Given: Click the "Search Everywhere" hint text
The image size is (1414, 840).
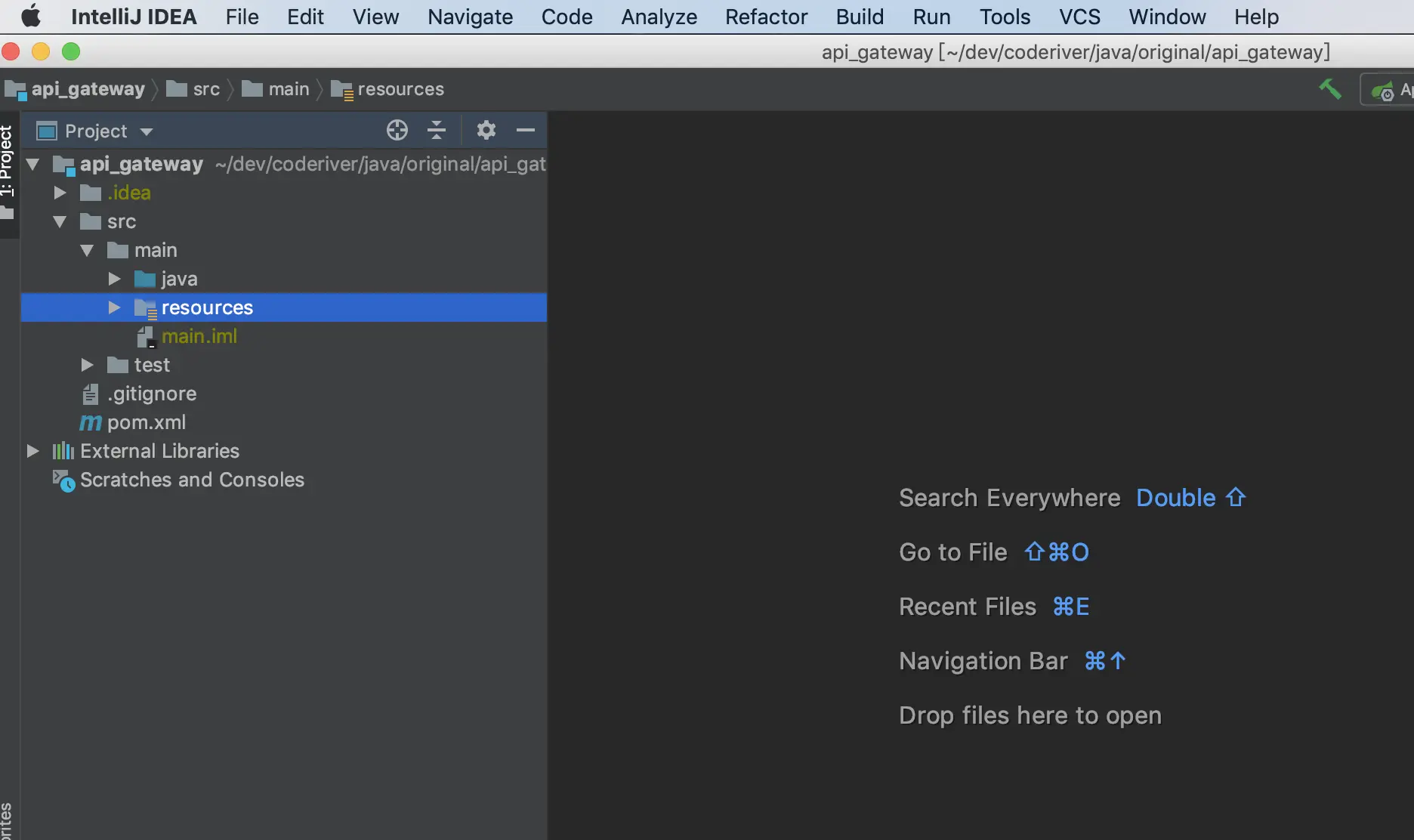Looking at the screenshot, I should 1010,498.
